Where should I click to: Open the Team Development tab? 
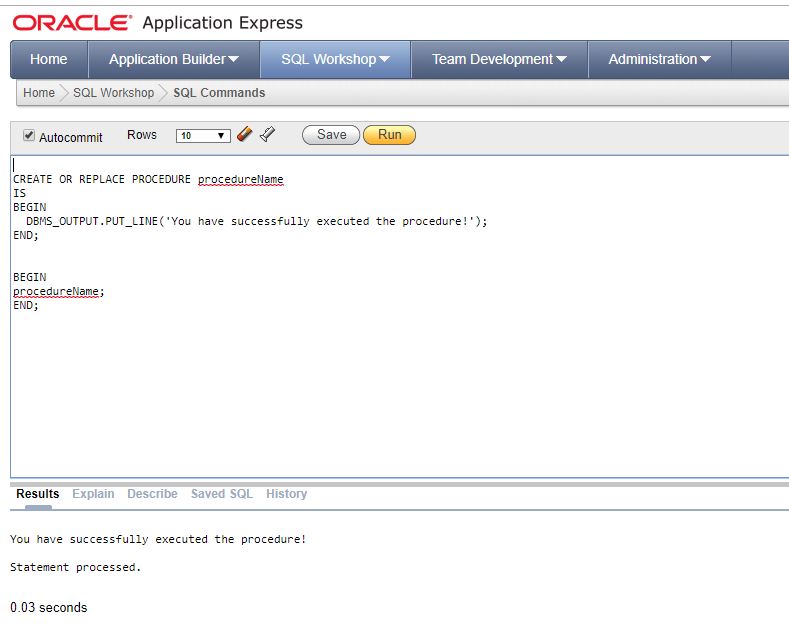500,59
